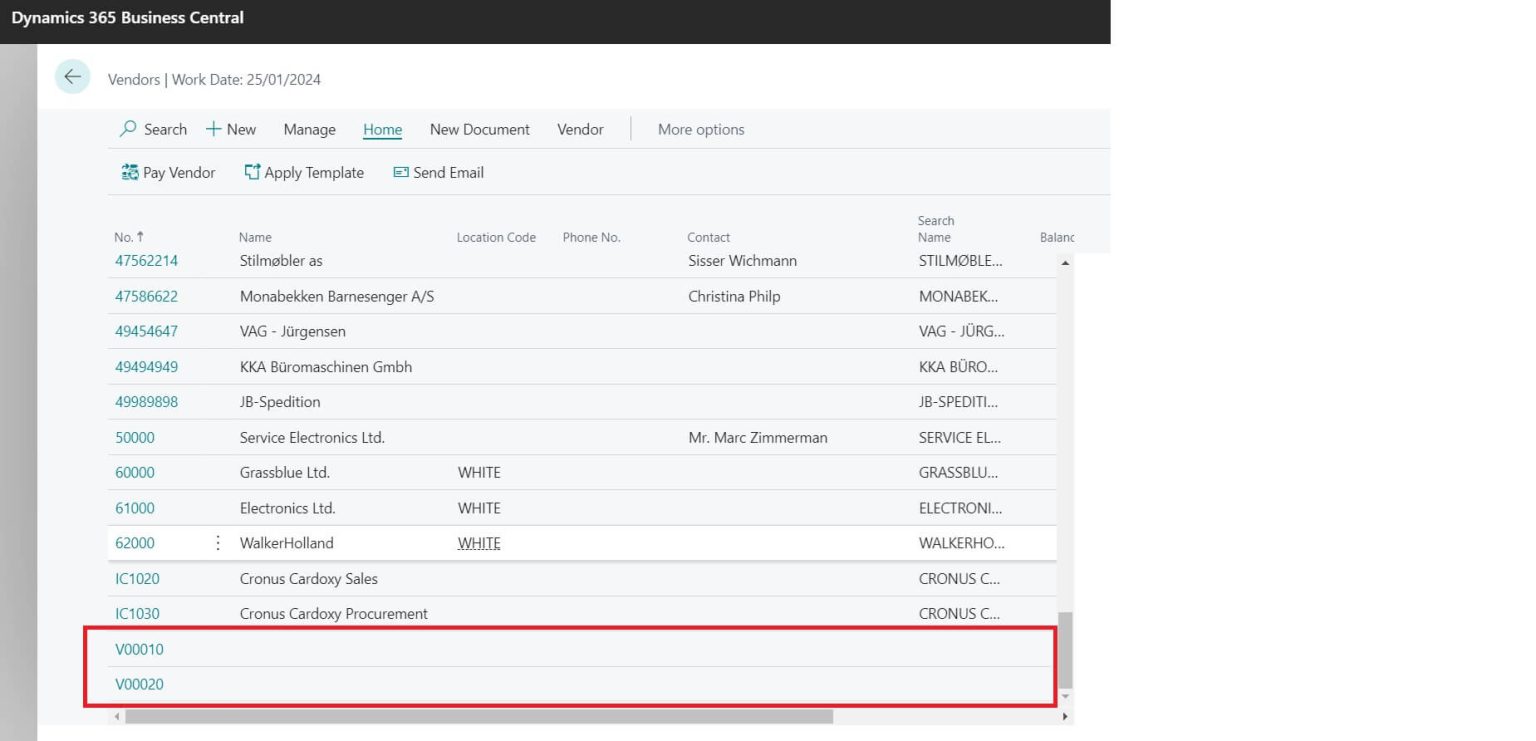Click the back arrow to leave Vendors page
Viewport: 1536px width, 741px height.
[71, 77]
